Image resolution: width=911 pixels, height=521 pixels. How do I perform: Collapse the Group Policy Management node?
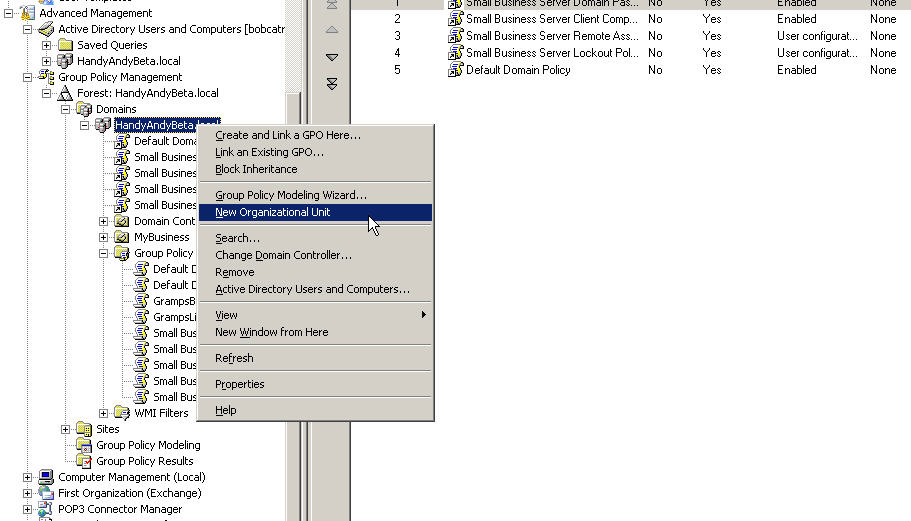[27, 77]
